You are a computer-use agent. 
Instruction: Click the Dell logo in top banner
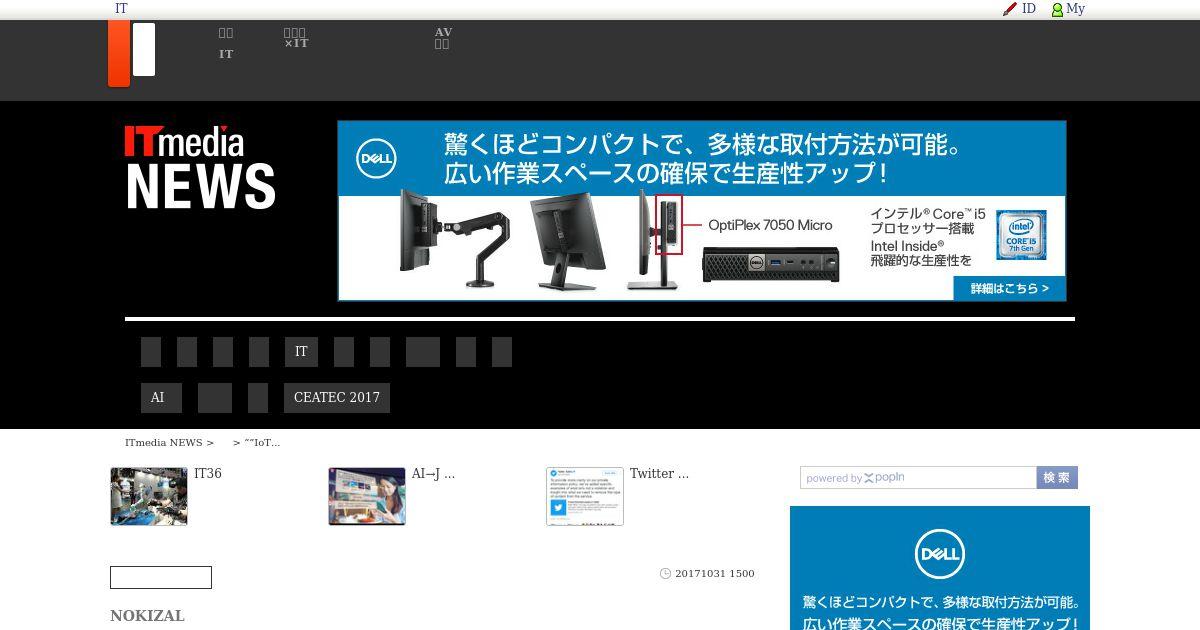376,158
